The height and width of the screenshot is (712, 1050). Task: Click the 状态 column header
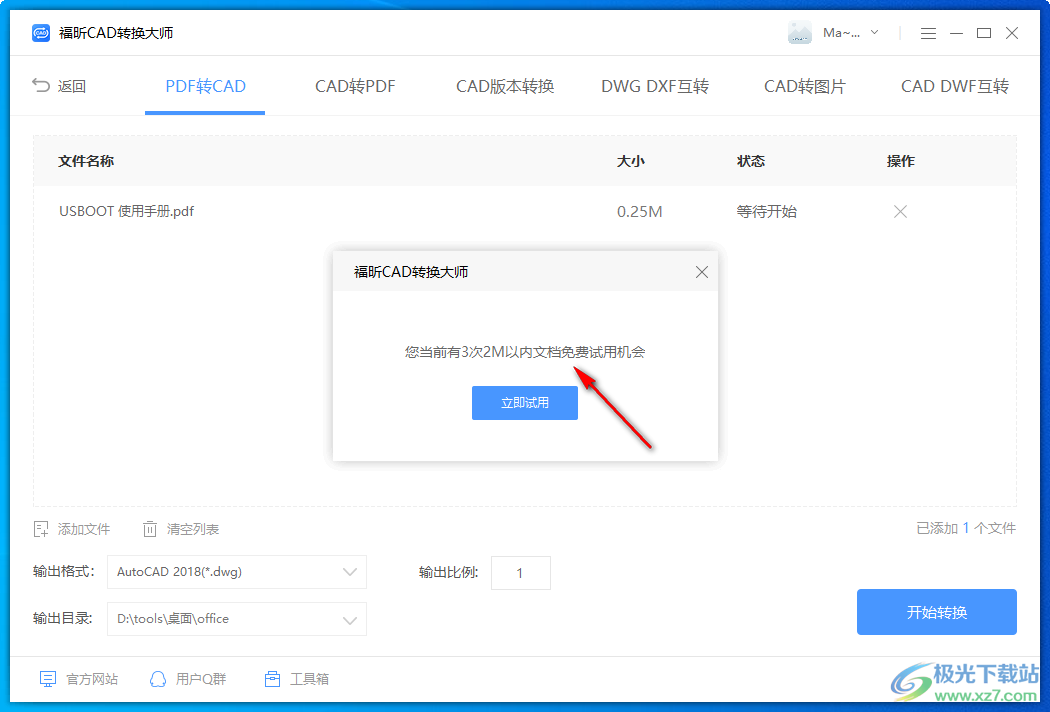[751, 161]
